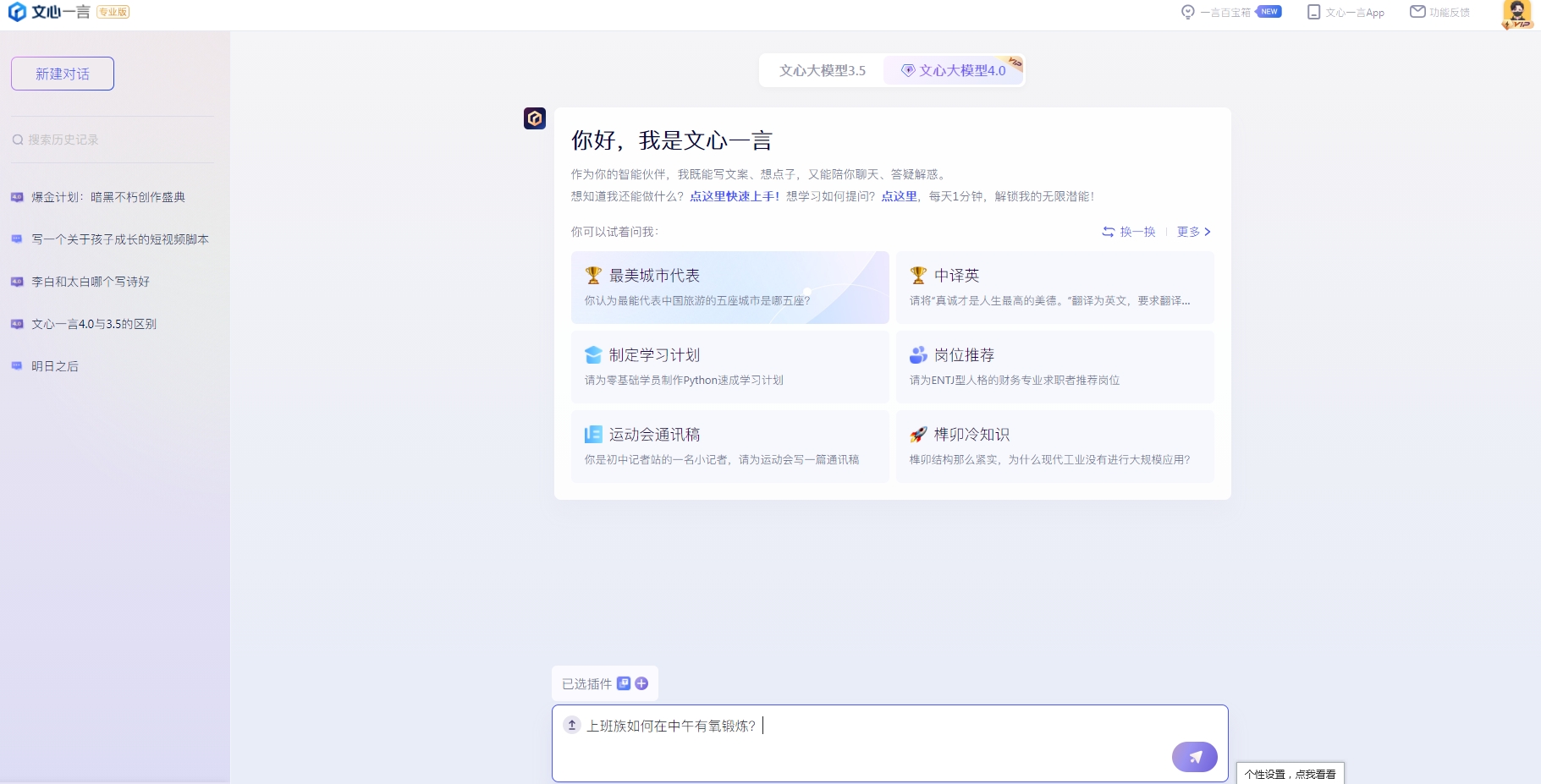Add a plugin with plus icon

click(641, 683)
